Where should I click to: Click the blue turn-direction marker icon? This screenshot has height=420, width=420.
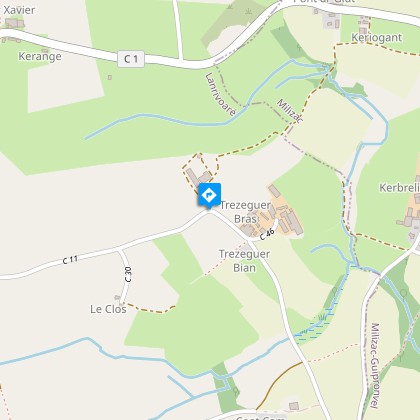[x=209, y=196]
